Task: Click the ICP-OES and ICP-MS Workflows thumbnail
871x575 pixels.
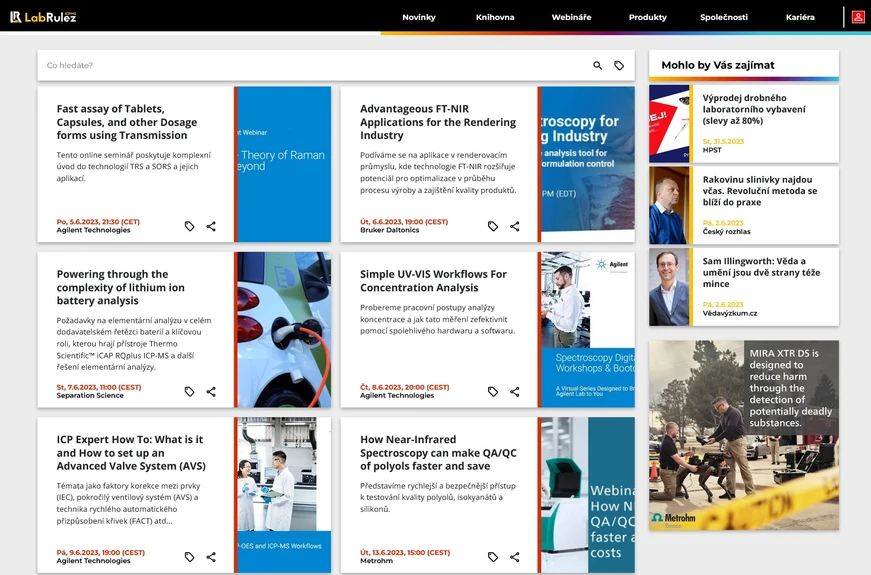Action: coord(284,495)
